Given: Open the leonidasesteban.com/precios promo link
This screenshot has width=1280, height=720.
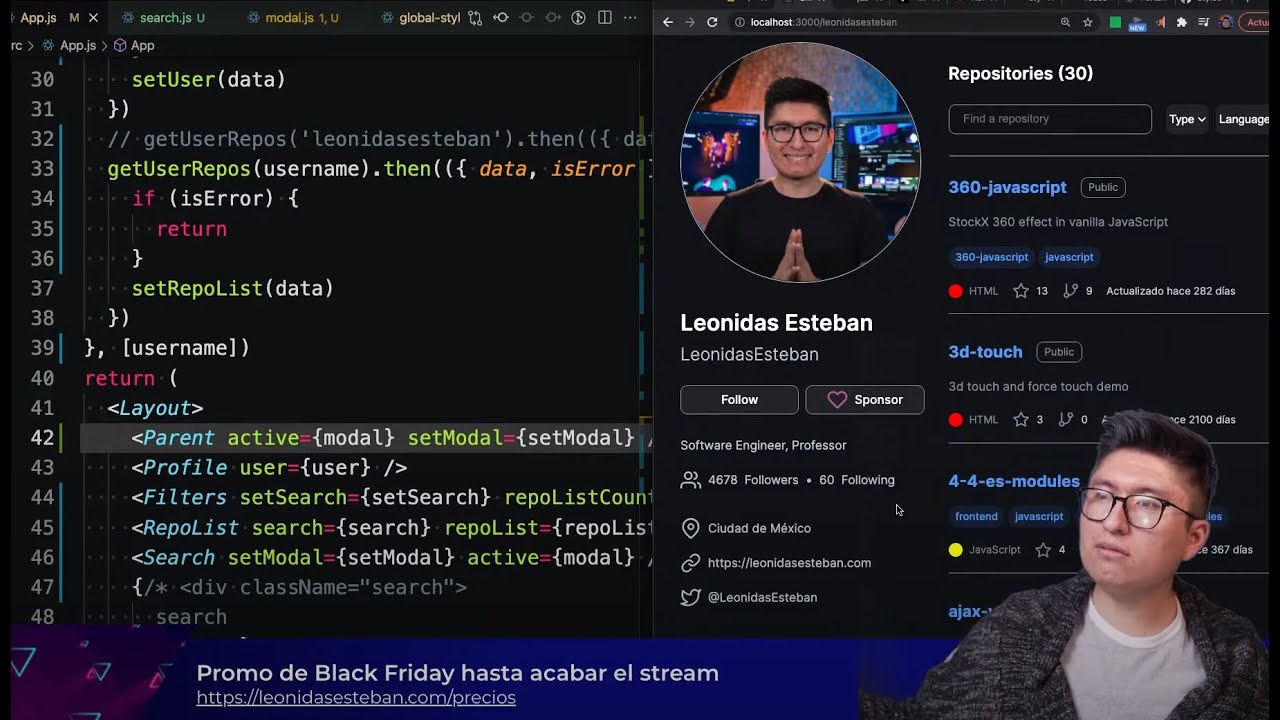Looking at the screenshot, I should (x=356, y=697).
